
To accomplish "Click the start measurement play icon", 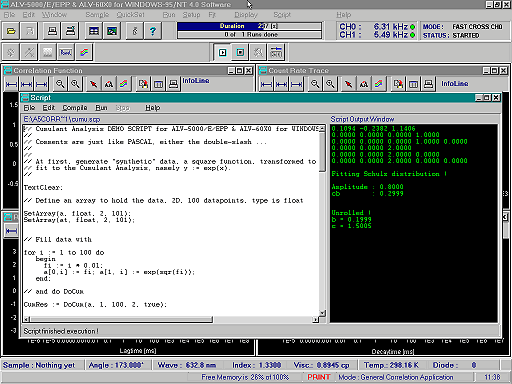I will (222, 52).
